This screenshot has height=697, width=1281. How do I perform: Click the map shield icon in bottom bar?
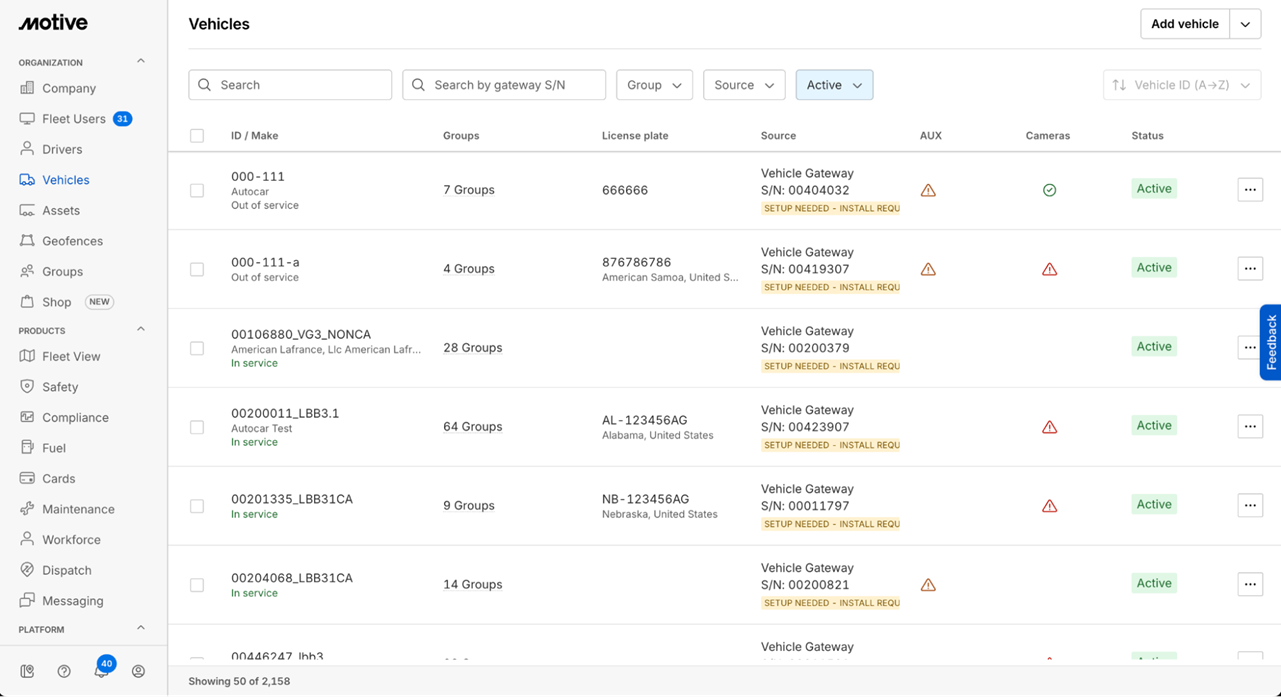[27, 671]
